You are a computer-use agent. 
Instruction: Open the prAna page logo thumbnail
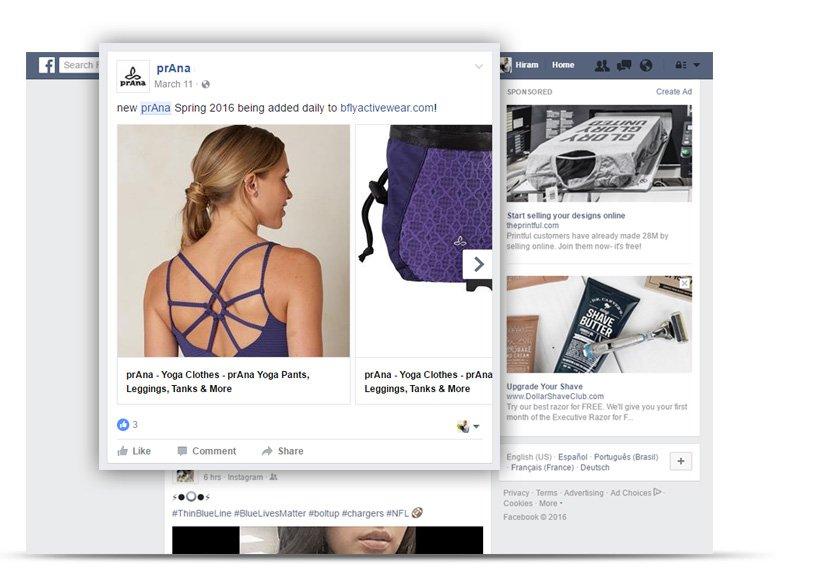(133, 77)
